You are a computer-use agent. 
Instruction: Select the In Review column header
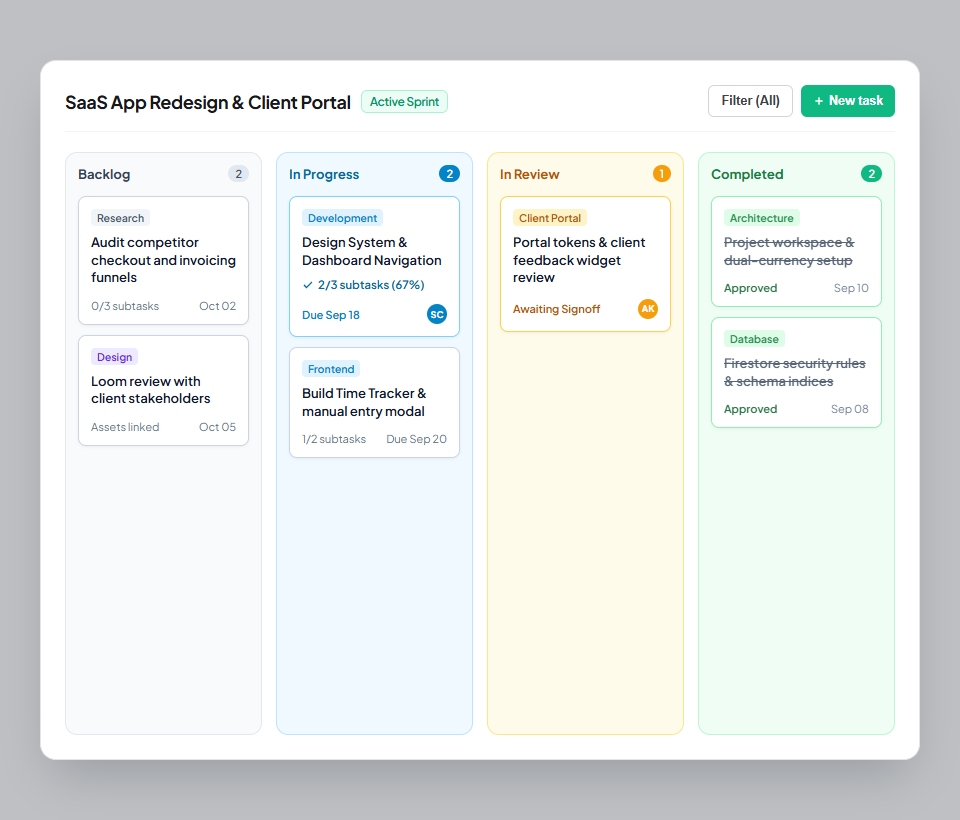(530, 175)
